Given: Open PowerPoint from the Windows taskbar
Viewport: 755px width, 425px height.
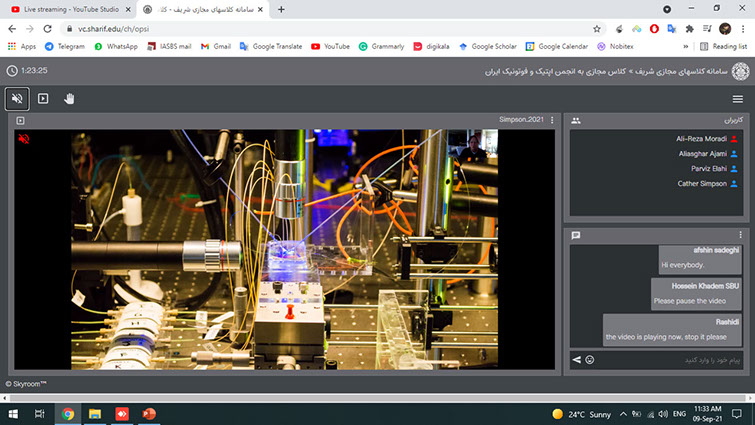Looking at the screenshot, I should pyautogui.click(x=150, y=413).
